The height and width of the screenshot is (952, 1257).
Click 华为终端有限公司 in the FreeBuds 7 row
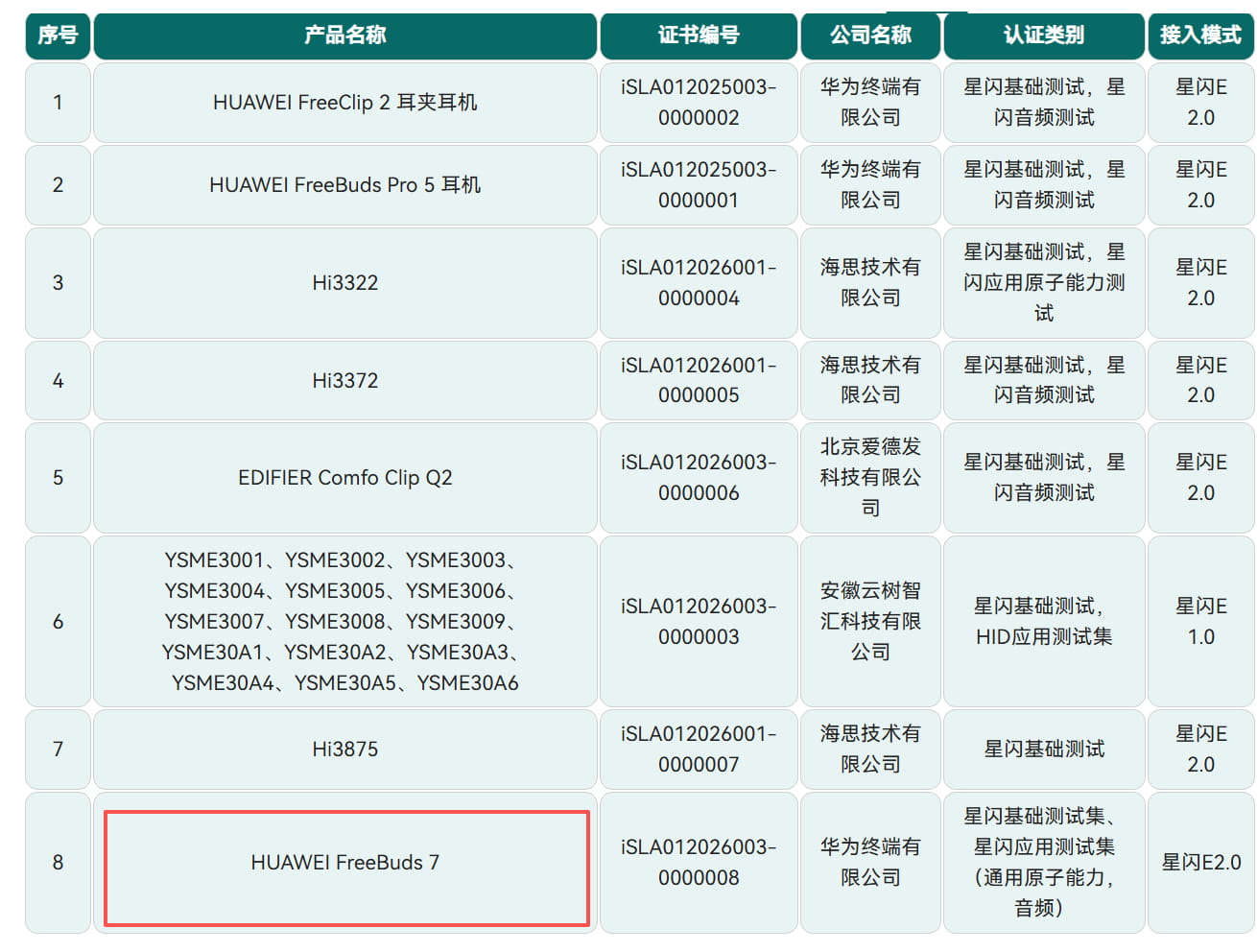[870, 863]
